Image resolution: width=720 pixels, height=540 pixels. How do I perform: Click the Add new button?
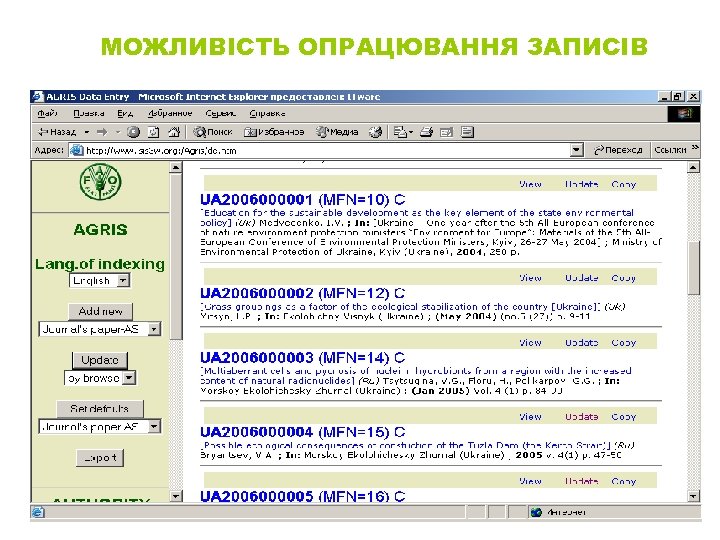(100, 311)
